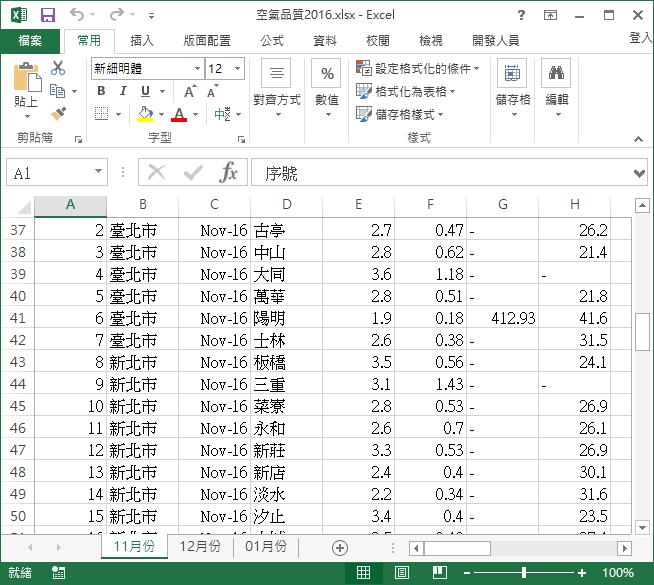Click the 100% zoom level button
654x585 pixels.
tap(618, 573)
